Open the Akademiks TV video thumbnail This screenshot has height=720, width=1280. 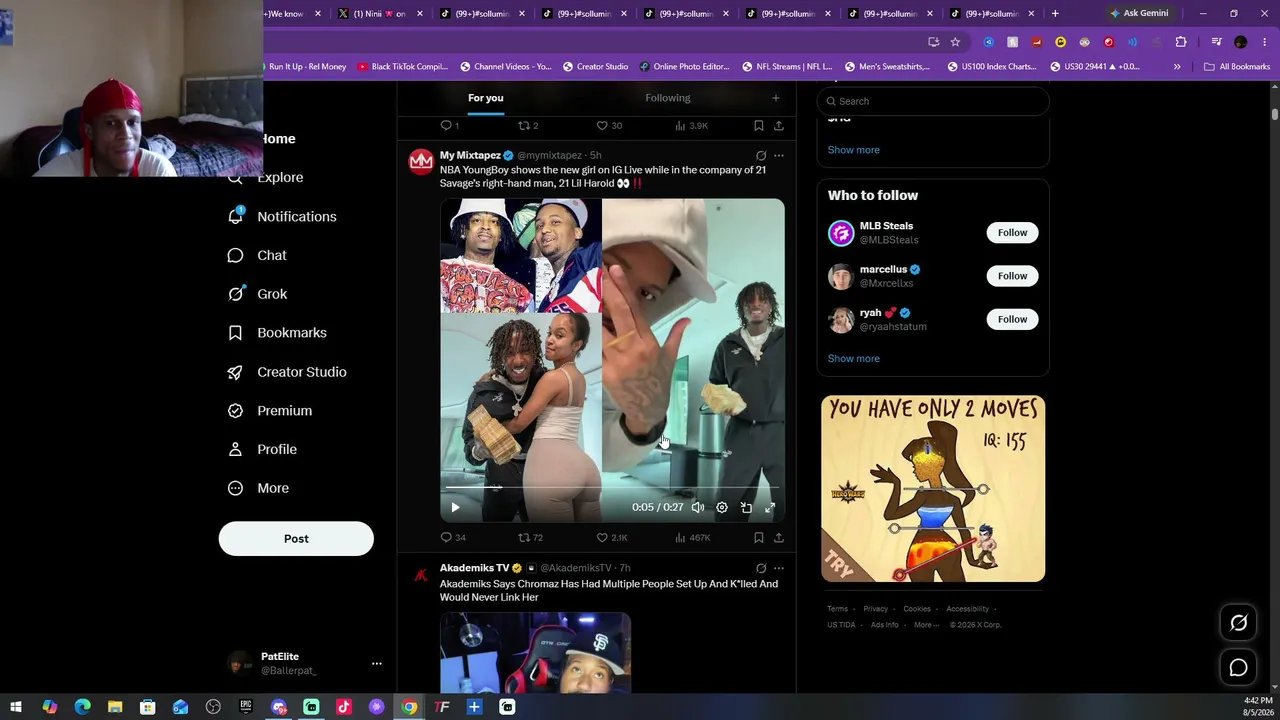pyautogui.click(x=535, y=653)
